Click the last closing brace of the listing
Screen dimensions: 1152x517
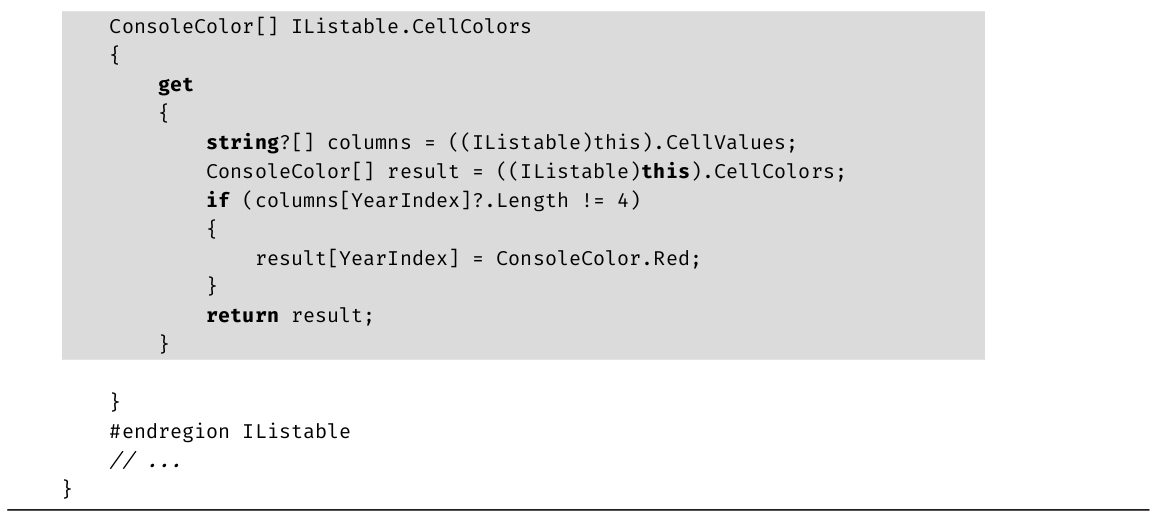(x=67, y=489)
